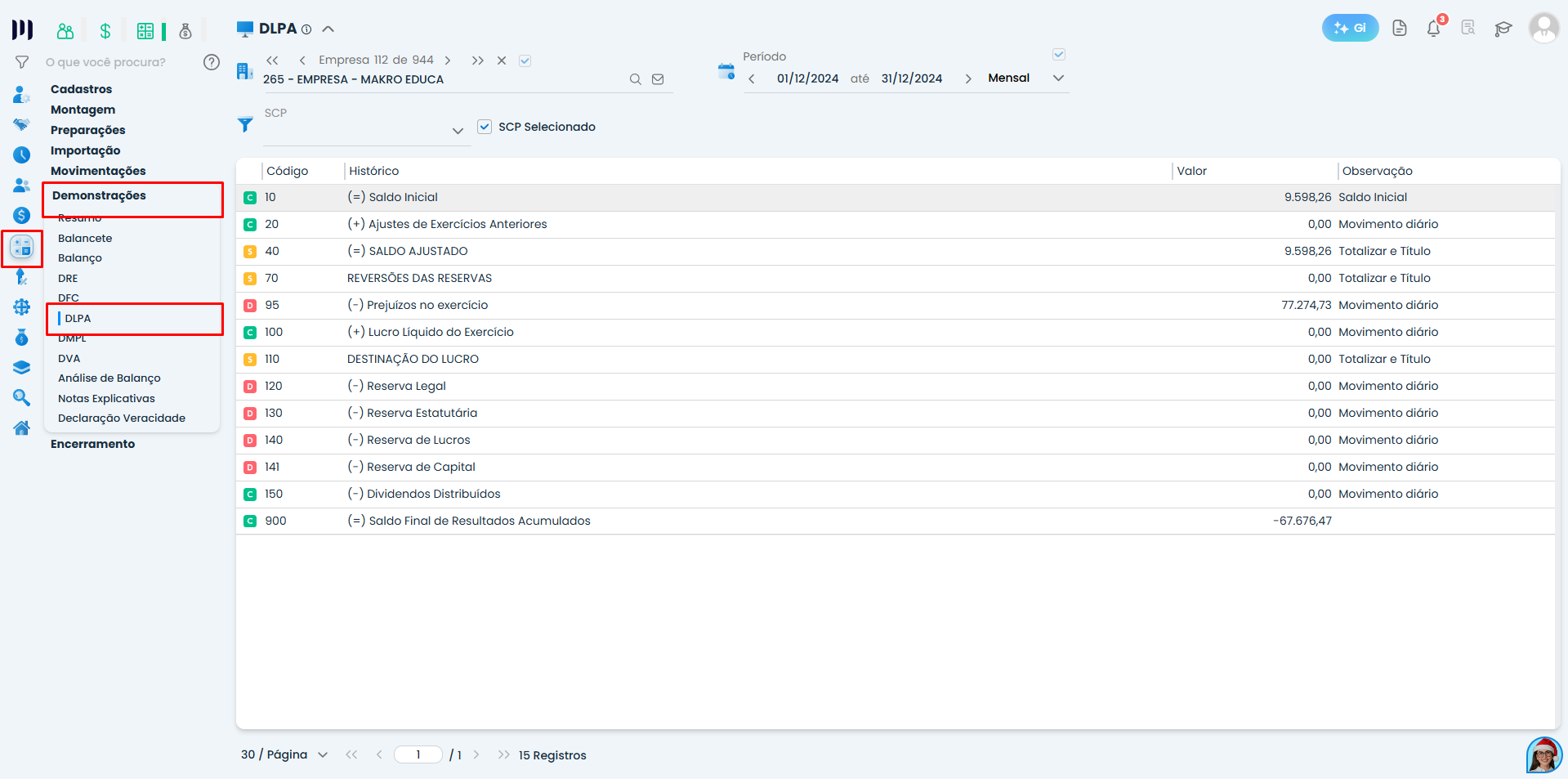Toggle the checkbox next to company navigation

(525, 60)
